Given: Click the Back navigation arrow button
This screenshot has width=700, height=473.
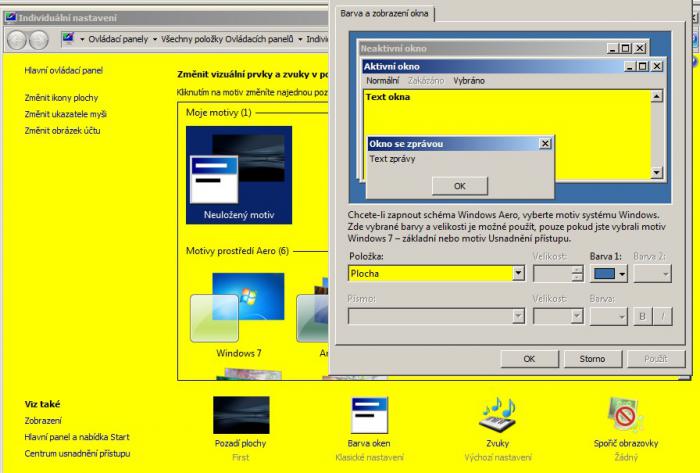Looking at the screenshot, I should click(21, 39).
